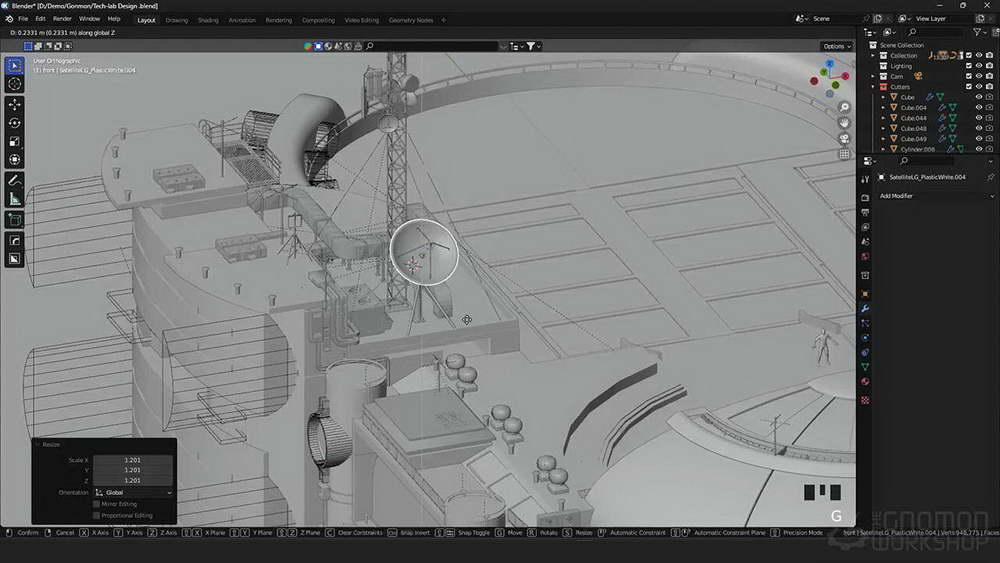
Task: Select the Select Box tool
Action: tap(15, 66)
